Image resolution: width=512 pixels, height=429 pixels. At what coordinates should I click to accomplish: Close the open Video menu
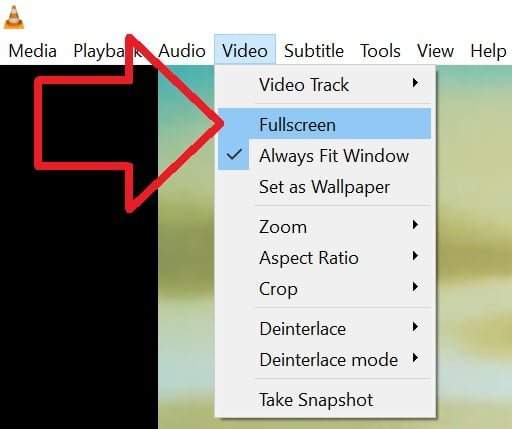pyautogui.click(x=245, y=49)
